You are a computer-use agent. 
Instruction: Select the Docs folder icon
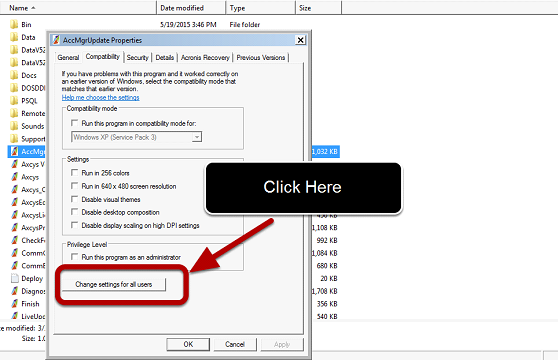tap(14, 75)
